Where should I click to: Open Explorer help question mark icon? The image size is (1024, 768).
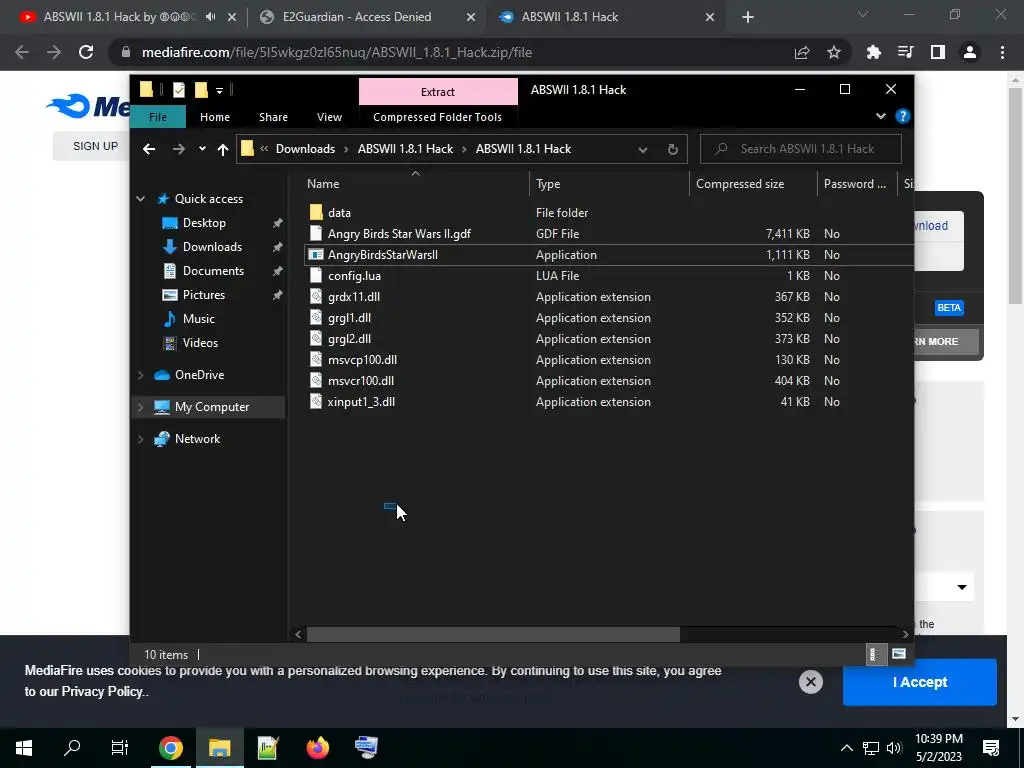click(903, 116)
